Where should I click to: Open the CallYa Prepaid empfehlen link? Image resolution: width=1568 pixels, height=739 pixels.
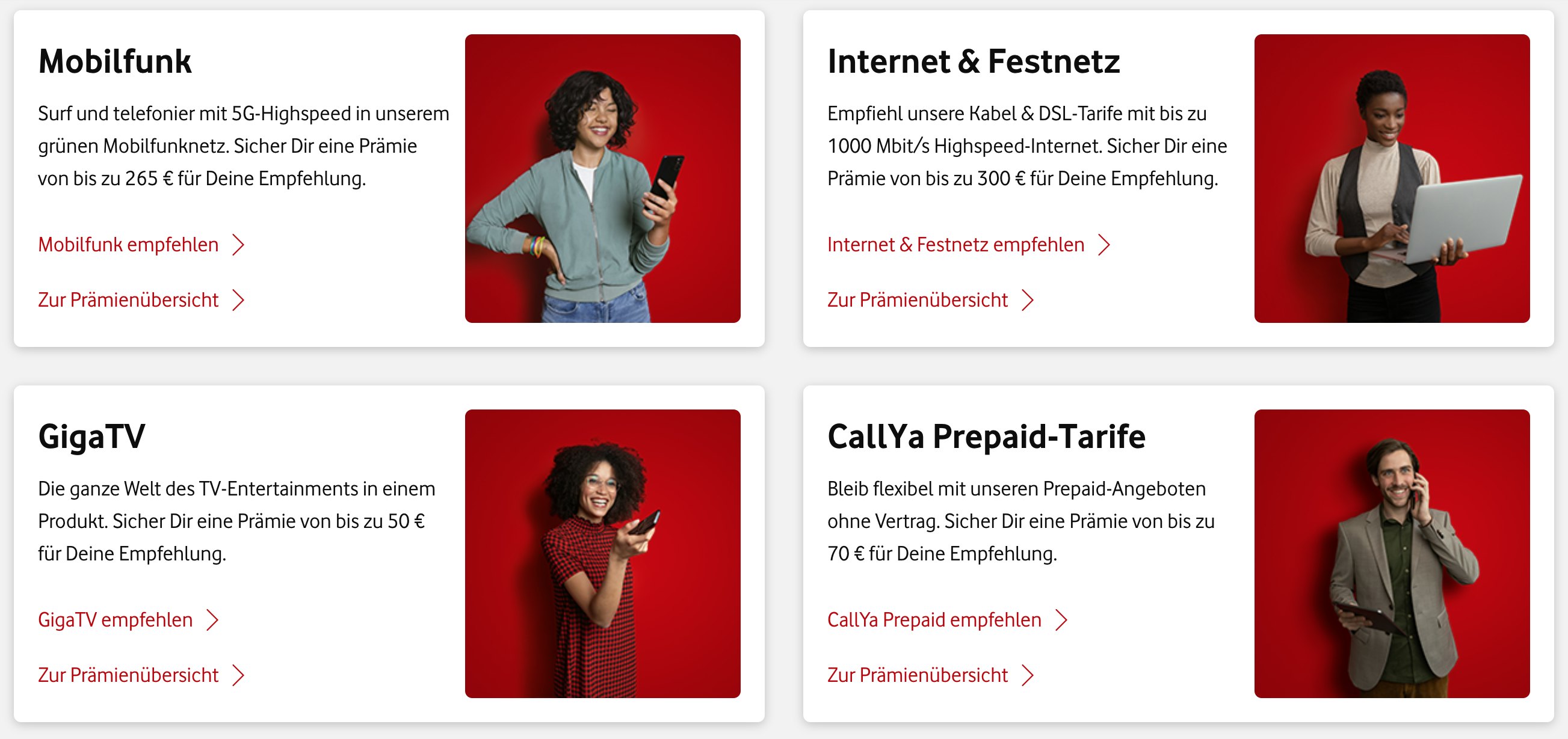[934, 620]
